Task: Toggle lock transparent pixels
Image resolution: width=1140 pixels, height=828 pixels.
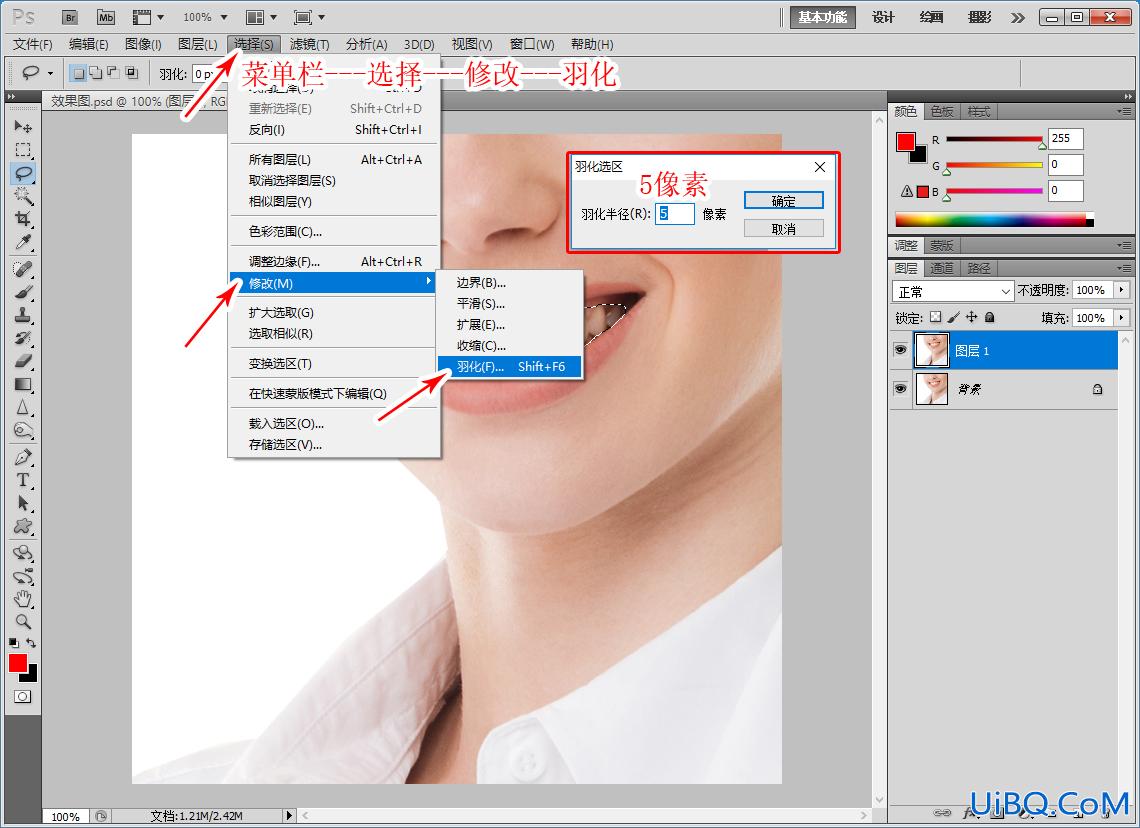Action: click(x=936, y=317)
